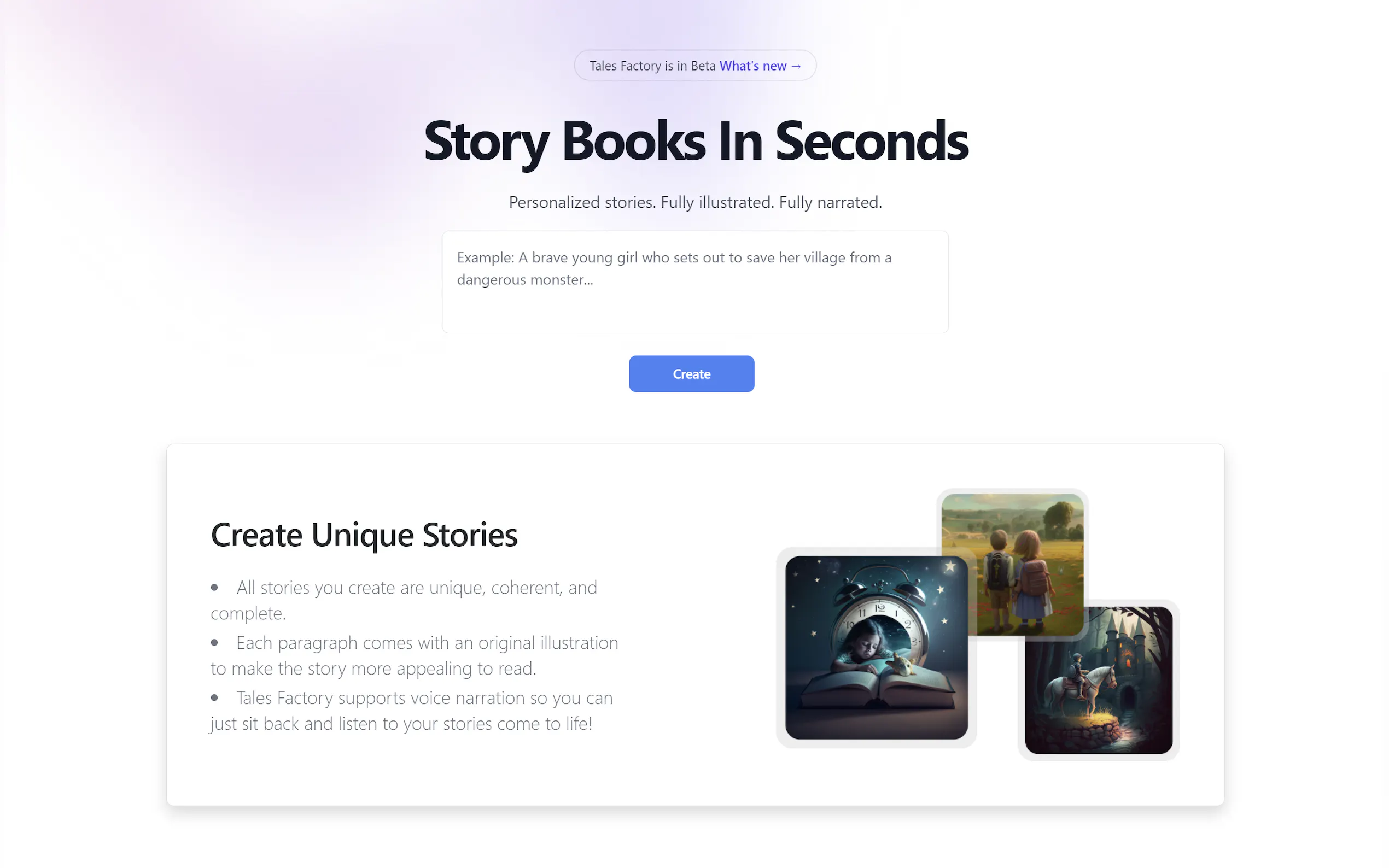Click the Personalized stories tagline text
This screenshot has height=868, width=1389.
pos(695,202)
